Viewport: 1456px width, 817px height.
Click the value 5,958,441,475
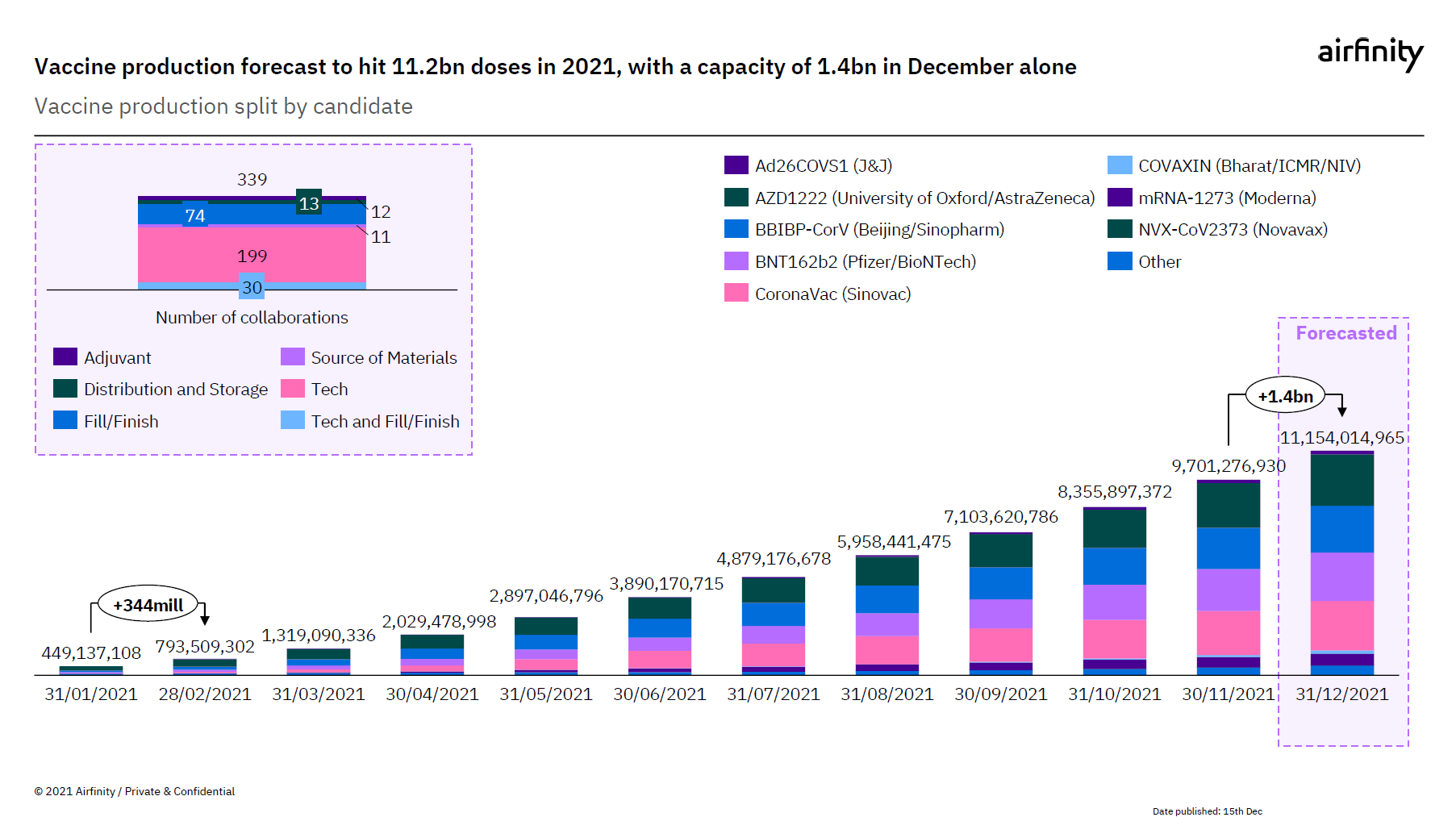(x=894, y=541)
